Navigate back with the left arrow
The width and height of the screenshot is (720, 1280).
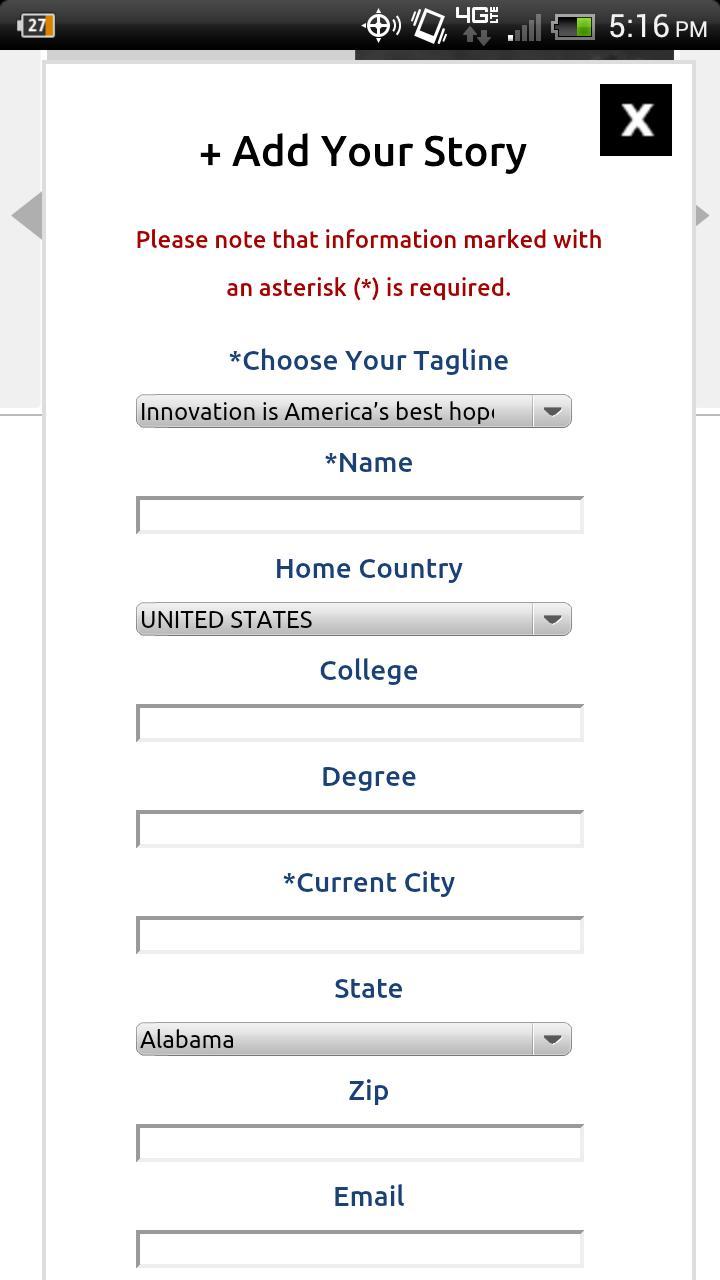27,215
